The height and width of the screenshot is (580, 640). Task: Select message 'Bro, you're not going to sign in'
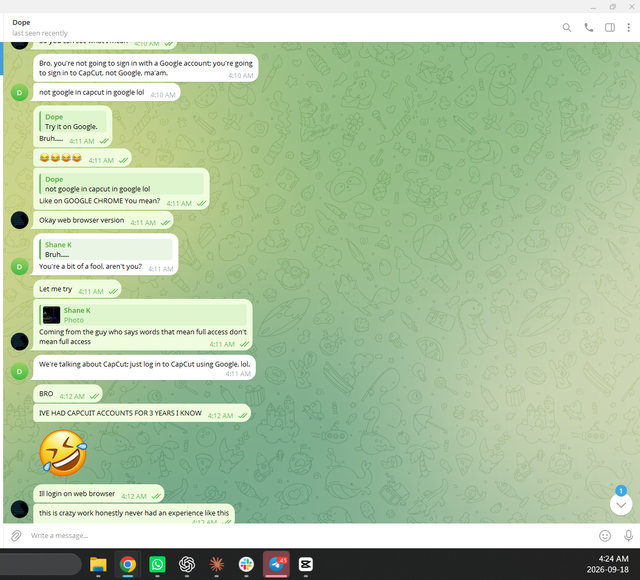(x=146, y=68)
